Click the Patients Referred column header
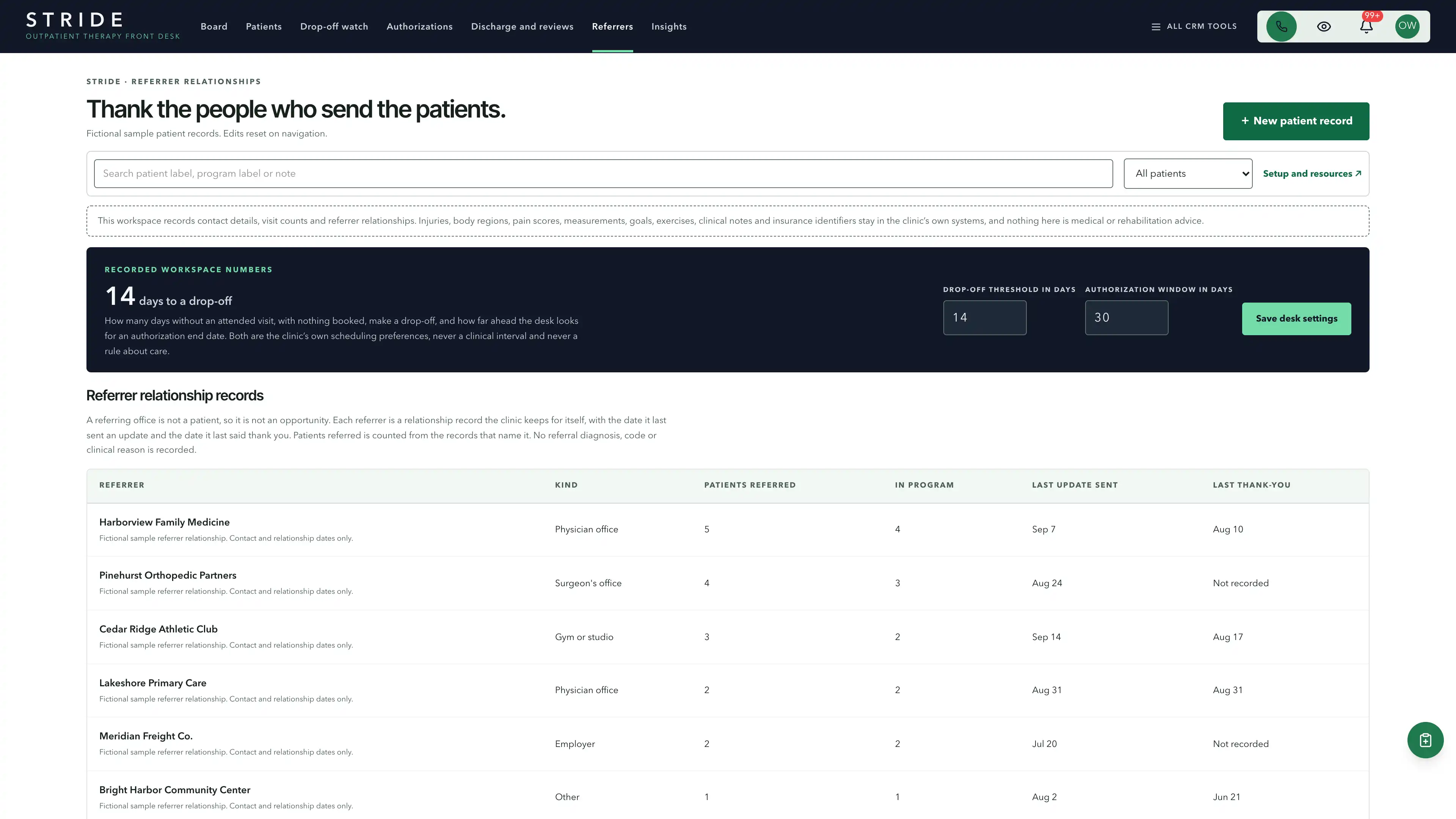Viewport: 1456px width, 819px height. [750, 485]
